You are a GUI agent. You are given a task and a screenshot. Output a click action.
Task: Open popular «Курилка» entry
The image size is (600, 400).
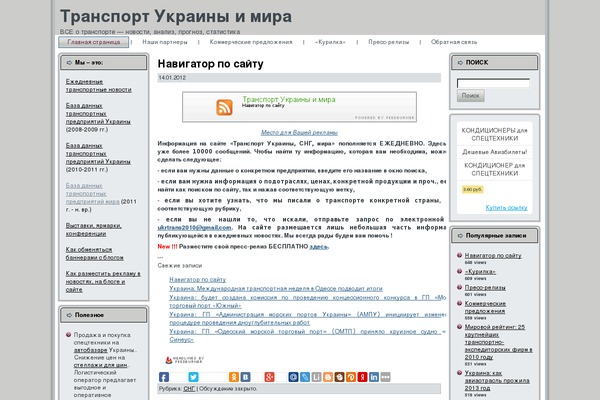pyautogui.click(x=480, y=271)
